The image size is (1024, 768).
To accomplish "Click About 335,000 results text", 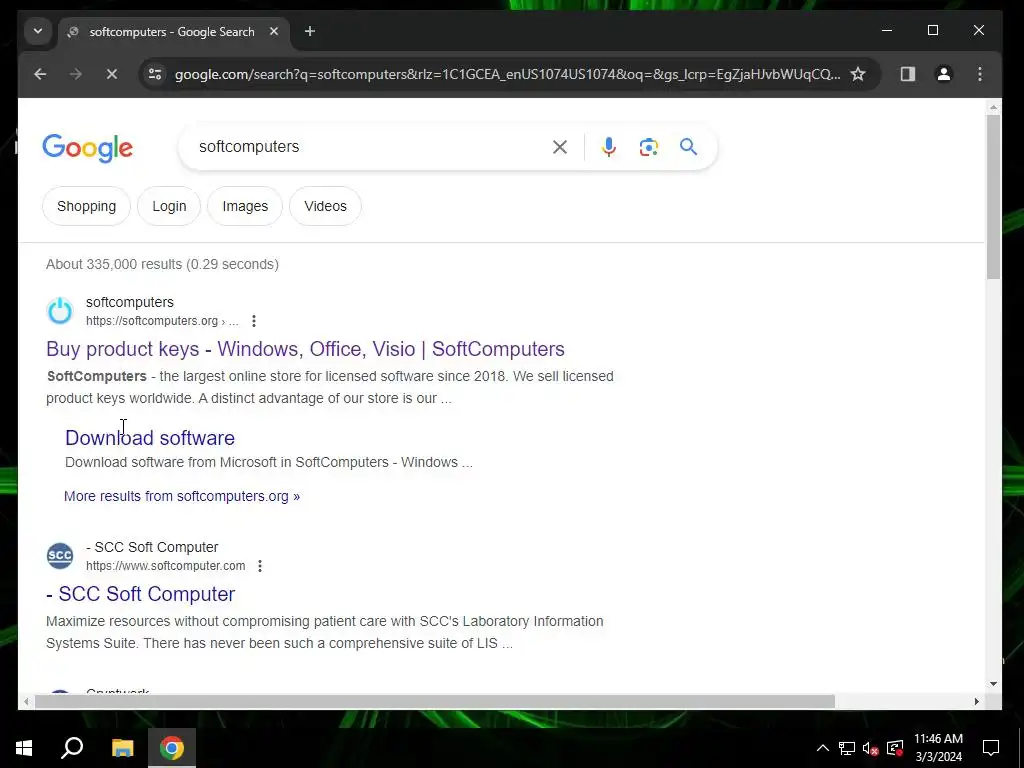I will (x=163, y=264).
